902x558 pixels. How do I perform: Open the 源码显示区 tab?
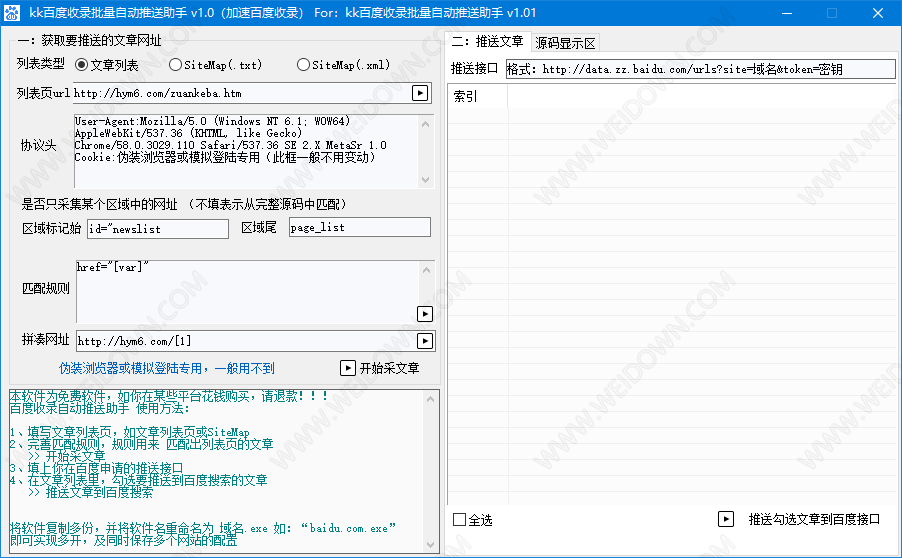(565, 43)
